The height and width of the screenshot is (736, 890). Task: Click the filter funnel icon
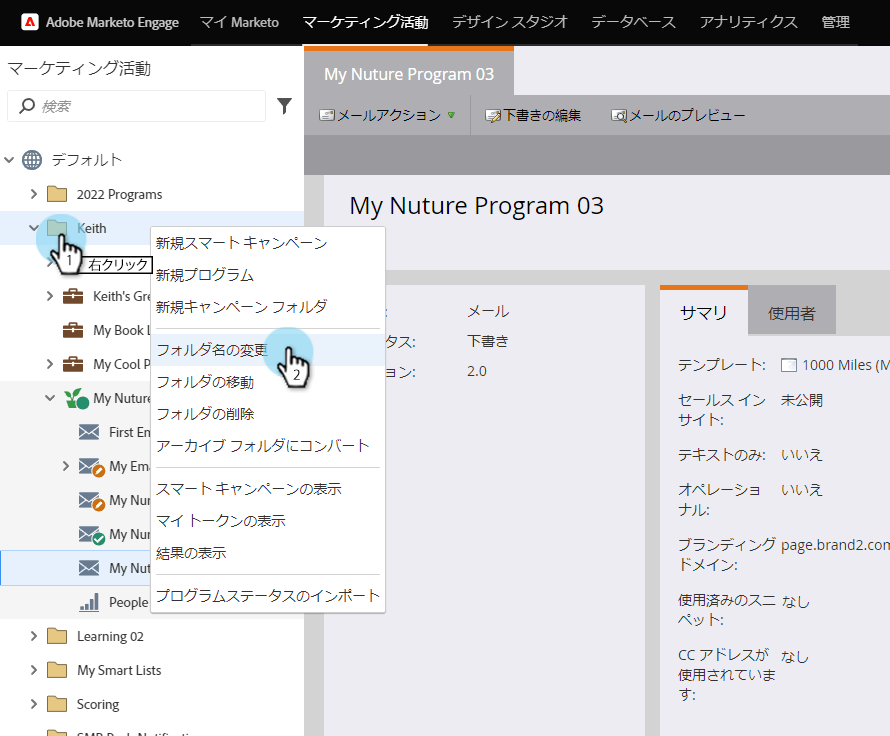(284, 106)
